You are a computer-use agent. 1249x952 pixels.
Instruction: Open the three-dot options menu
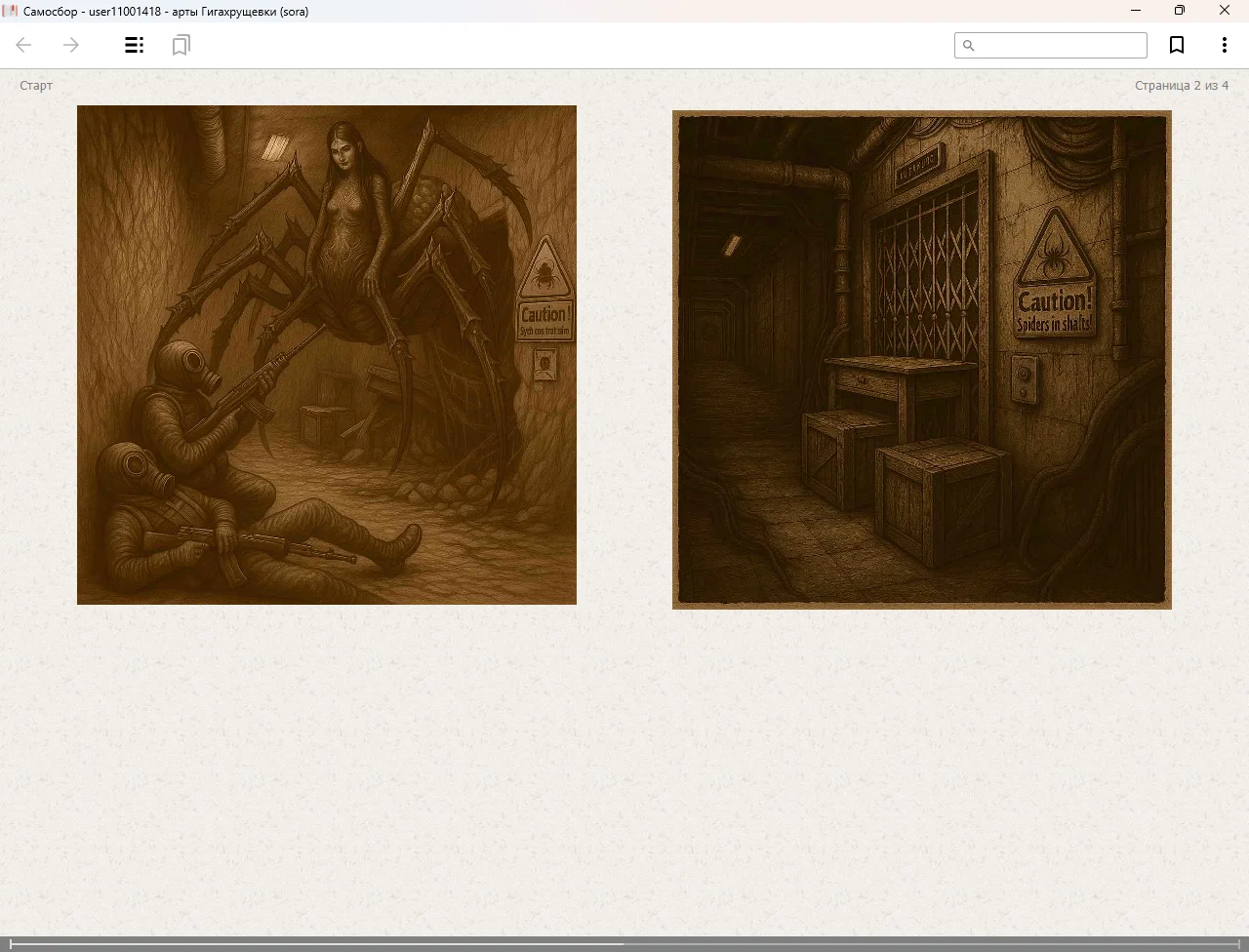point(1224,45)
